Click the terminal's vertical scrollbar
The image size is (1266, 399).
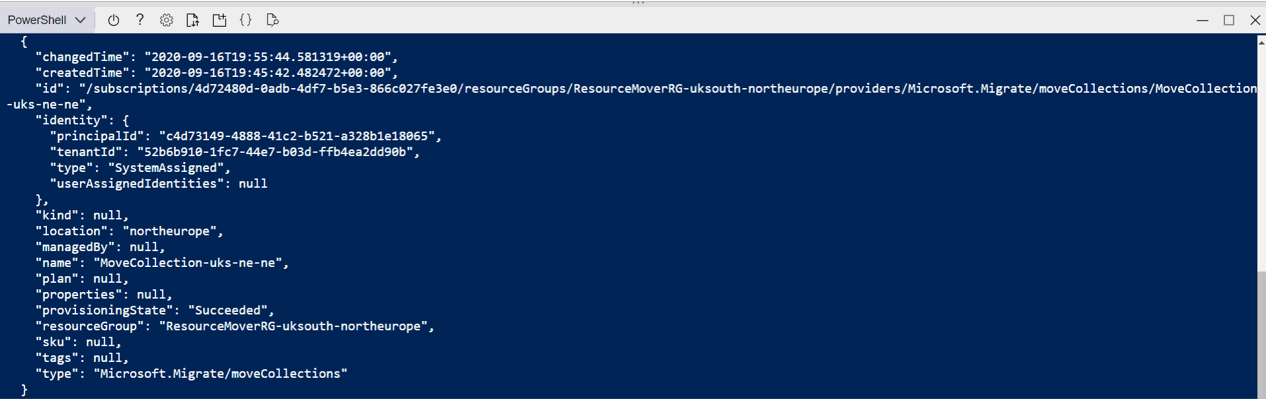pos(1260,215)
